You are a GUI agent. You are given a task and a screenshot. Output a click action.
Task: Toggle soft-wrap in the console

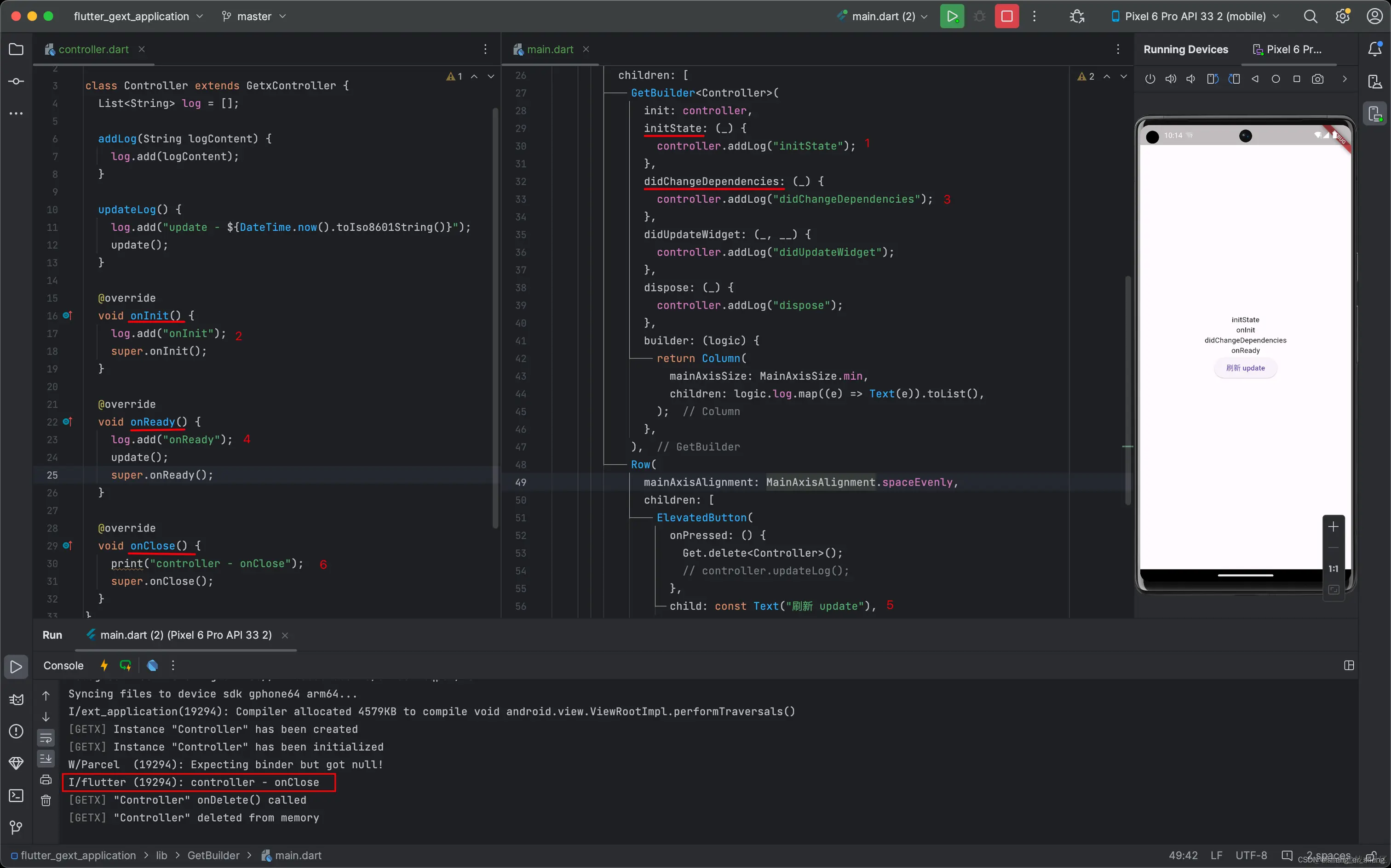46,738
